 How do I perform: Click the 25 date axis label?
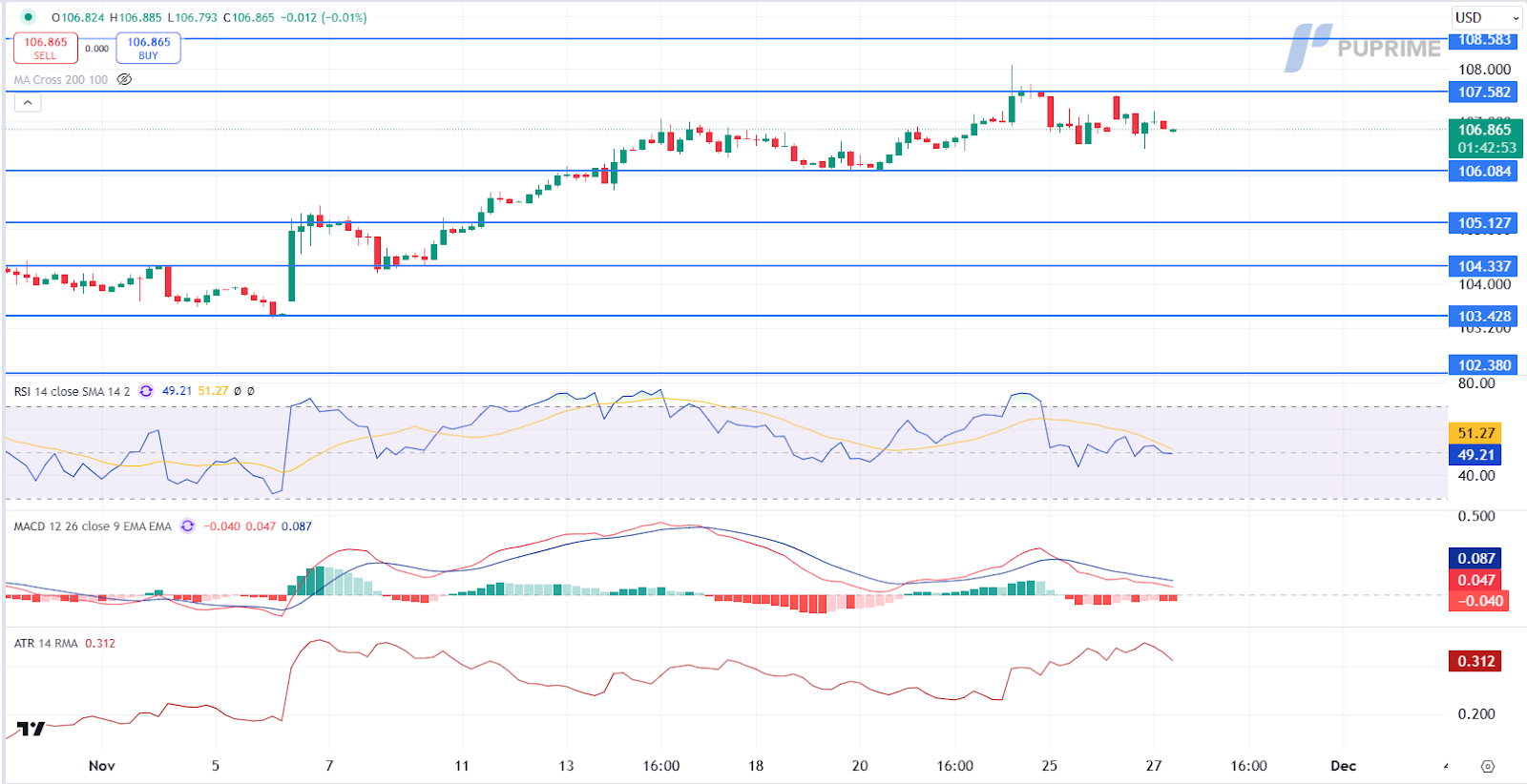click(1049, 766)
